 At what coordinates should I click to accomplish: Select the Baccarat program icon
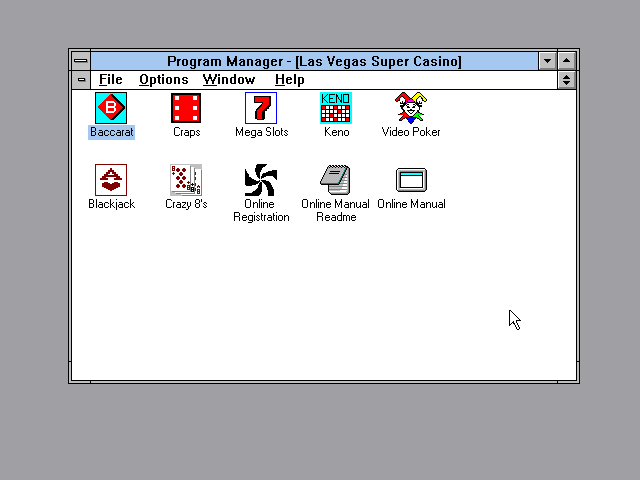pyautogui.click(x=111, y=108)
